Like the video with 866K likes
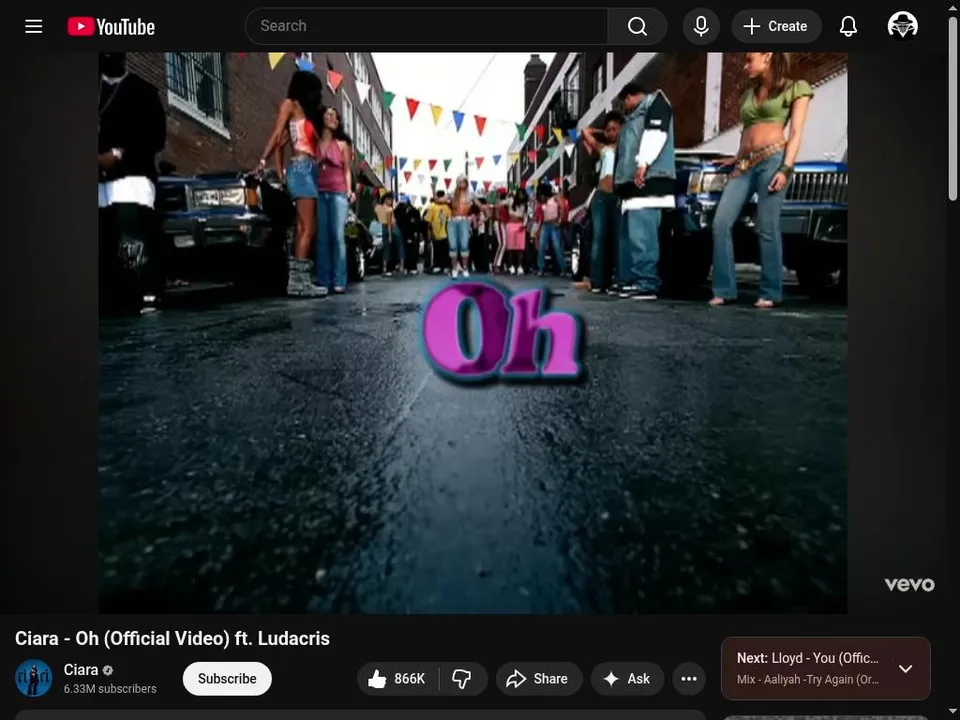Image resolution: width=960 pixels, height=720 pixels. coord(397,678)
